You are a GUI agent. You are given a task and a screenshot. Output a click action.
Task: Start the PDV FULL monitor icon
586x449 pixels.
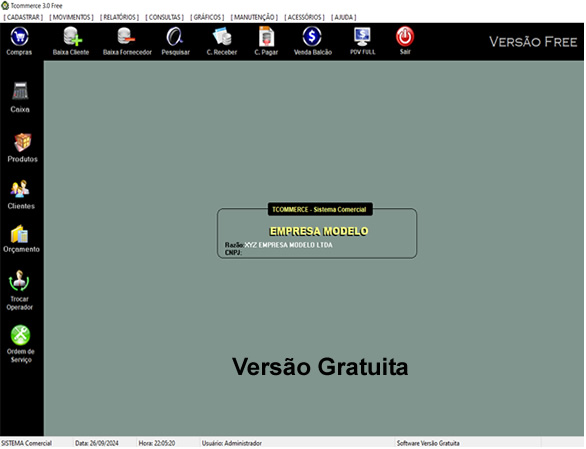[362, 37]
